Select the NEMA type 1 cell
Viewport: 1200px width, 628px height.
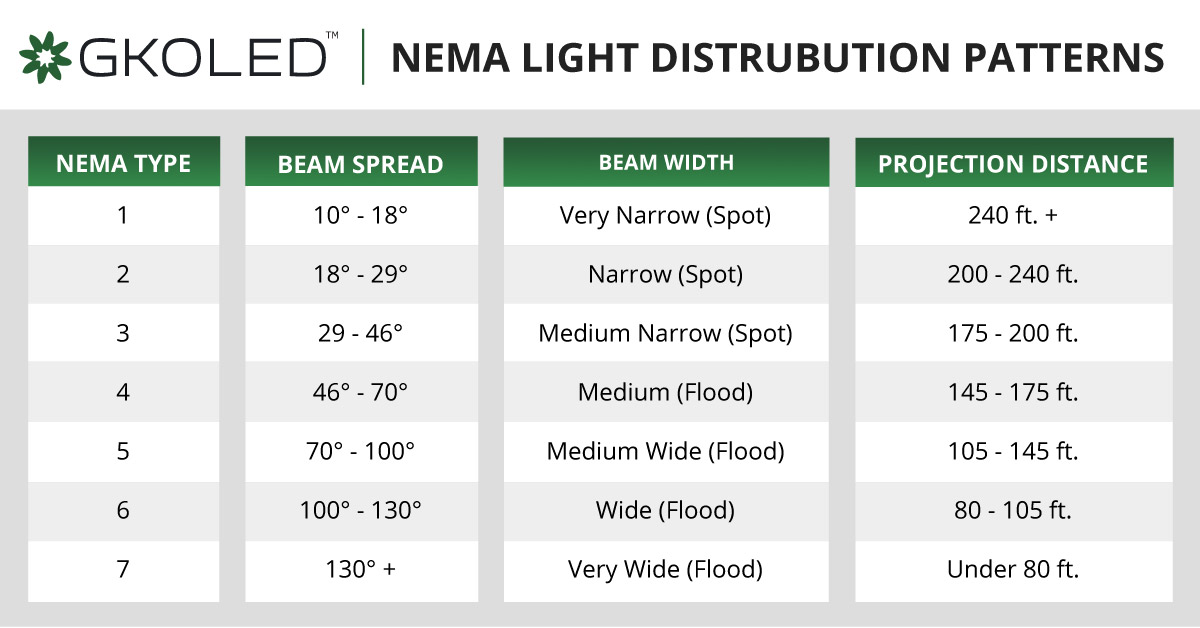pyautogui.click(x=123, y=215)
